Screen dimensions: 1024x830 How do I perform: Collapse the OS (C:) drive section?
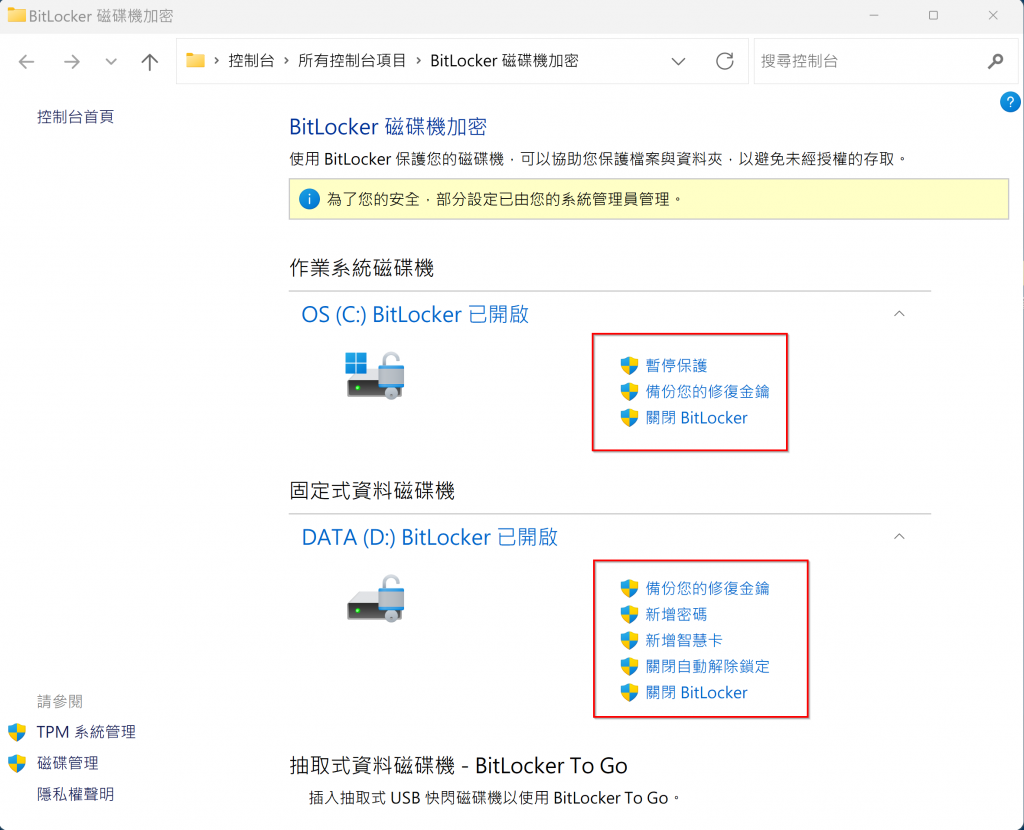pyautogui.click(x=899, y=313)
